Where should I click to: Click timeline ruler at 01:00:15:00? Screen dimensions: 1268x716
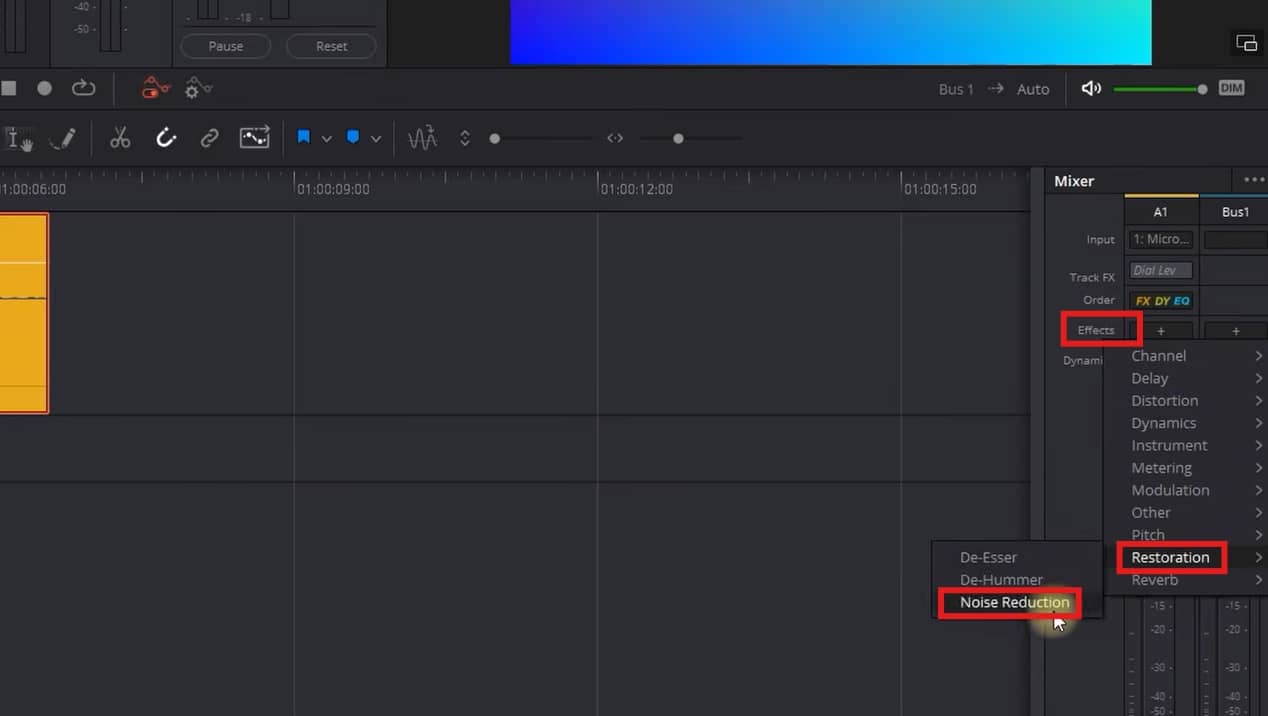940,189
